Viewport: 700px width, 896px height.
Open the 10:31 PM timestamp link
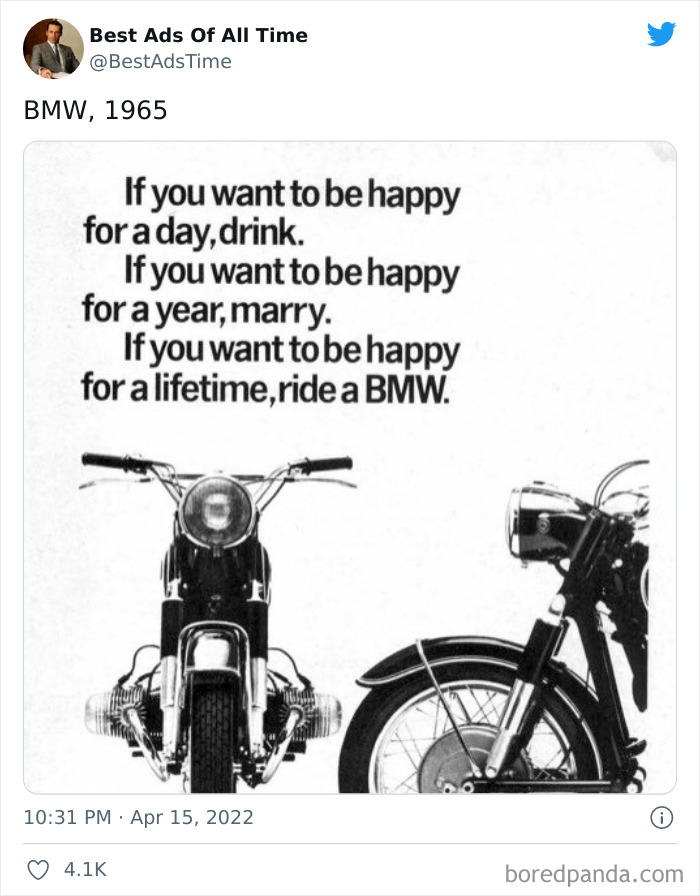coord(67,817)
